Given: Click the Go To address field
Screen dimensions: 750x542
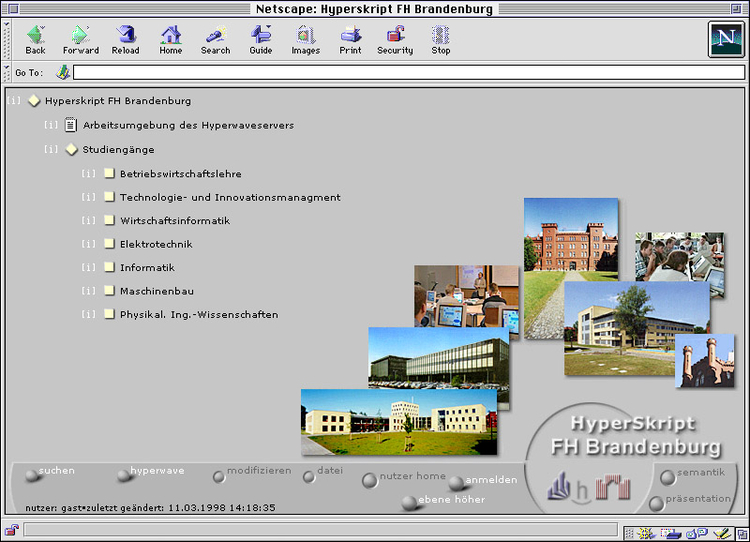Looking at the screenshot, I should click(409, 73).
